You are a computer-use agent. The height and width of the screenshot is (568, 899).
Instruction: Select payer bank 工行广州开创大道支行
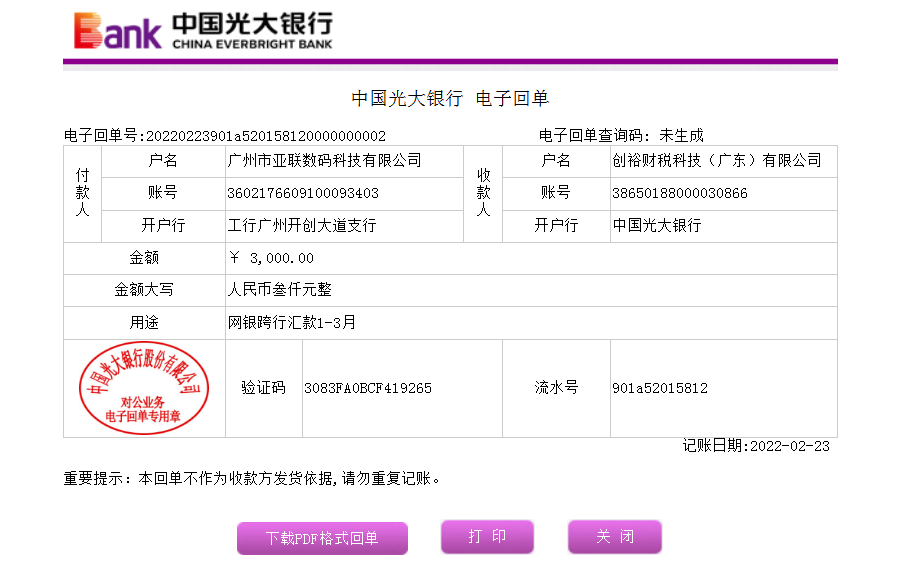(x=302, y=225)
